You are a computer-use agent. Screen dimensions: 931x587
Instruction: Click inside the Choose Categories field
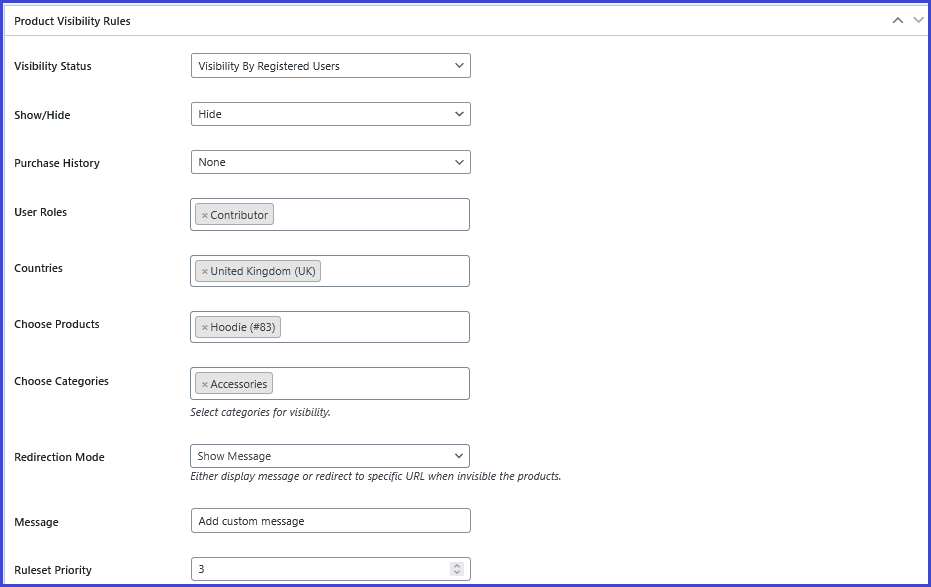coord(370,383)
